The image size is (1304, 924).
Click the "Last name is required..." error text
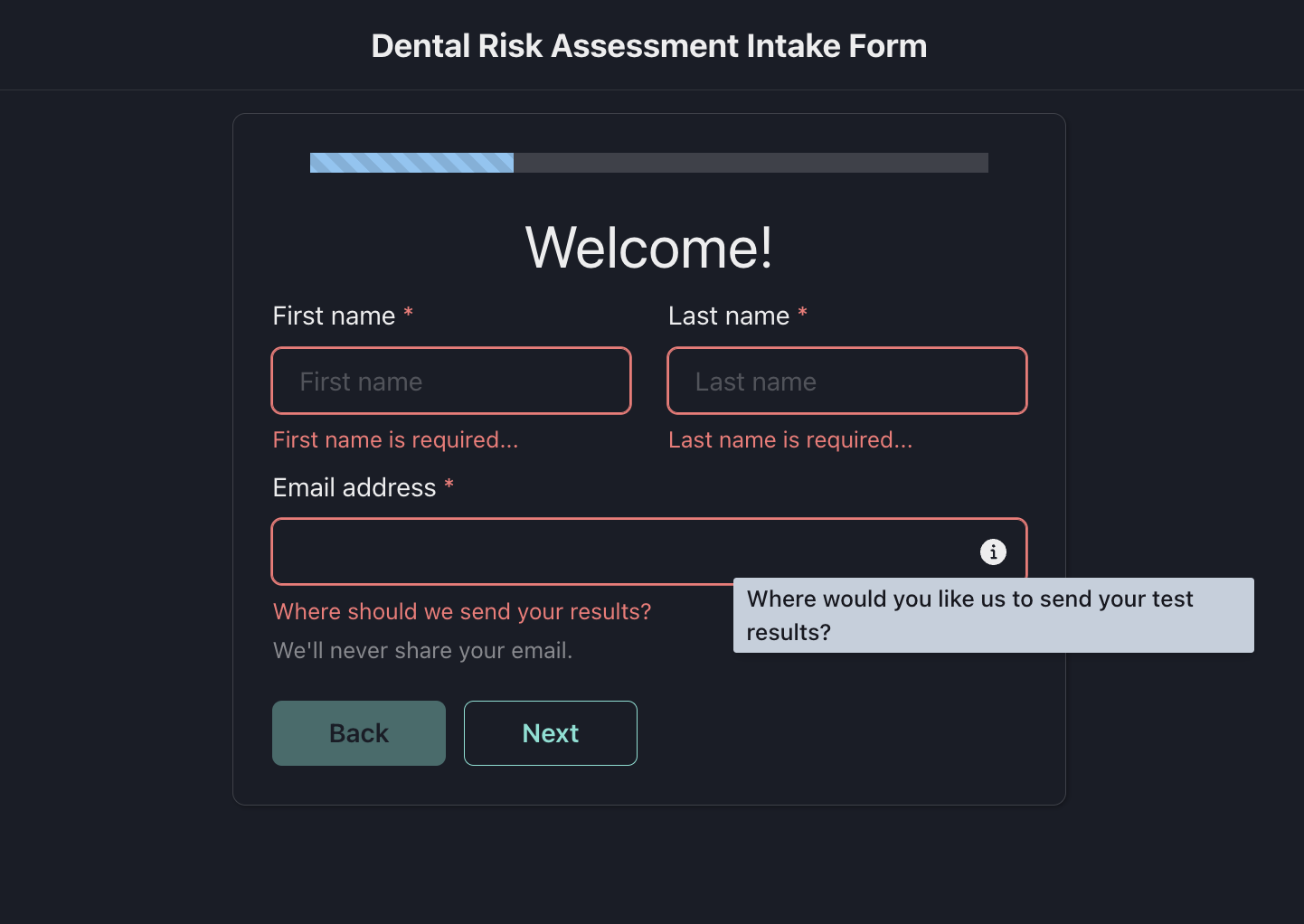(x=790, y=439)
